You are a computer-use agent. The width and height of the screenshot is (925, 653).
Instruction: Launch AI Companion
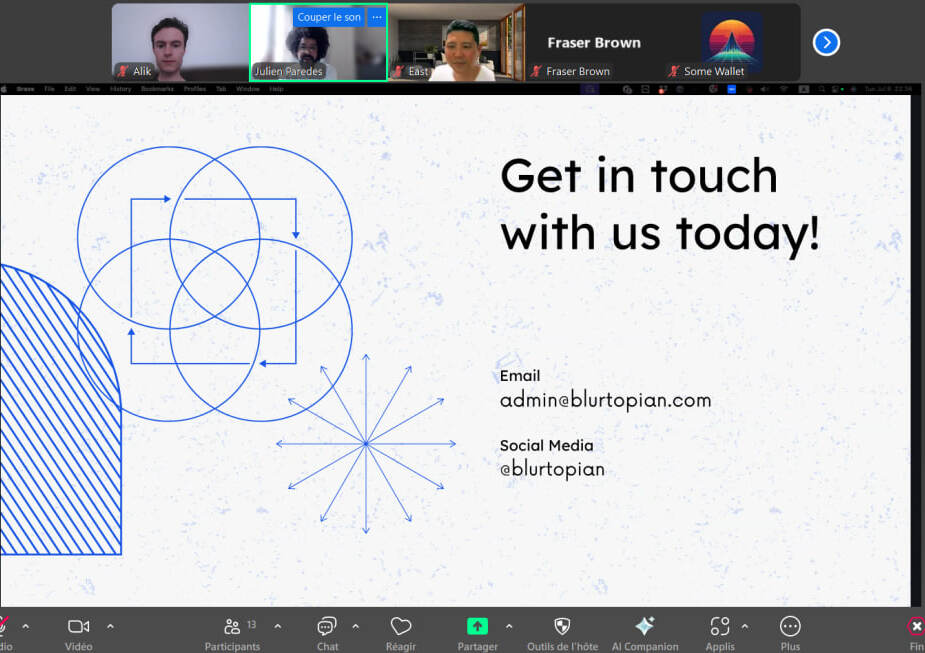pos(645,634)
